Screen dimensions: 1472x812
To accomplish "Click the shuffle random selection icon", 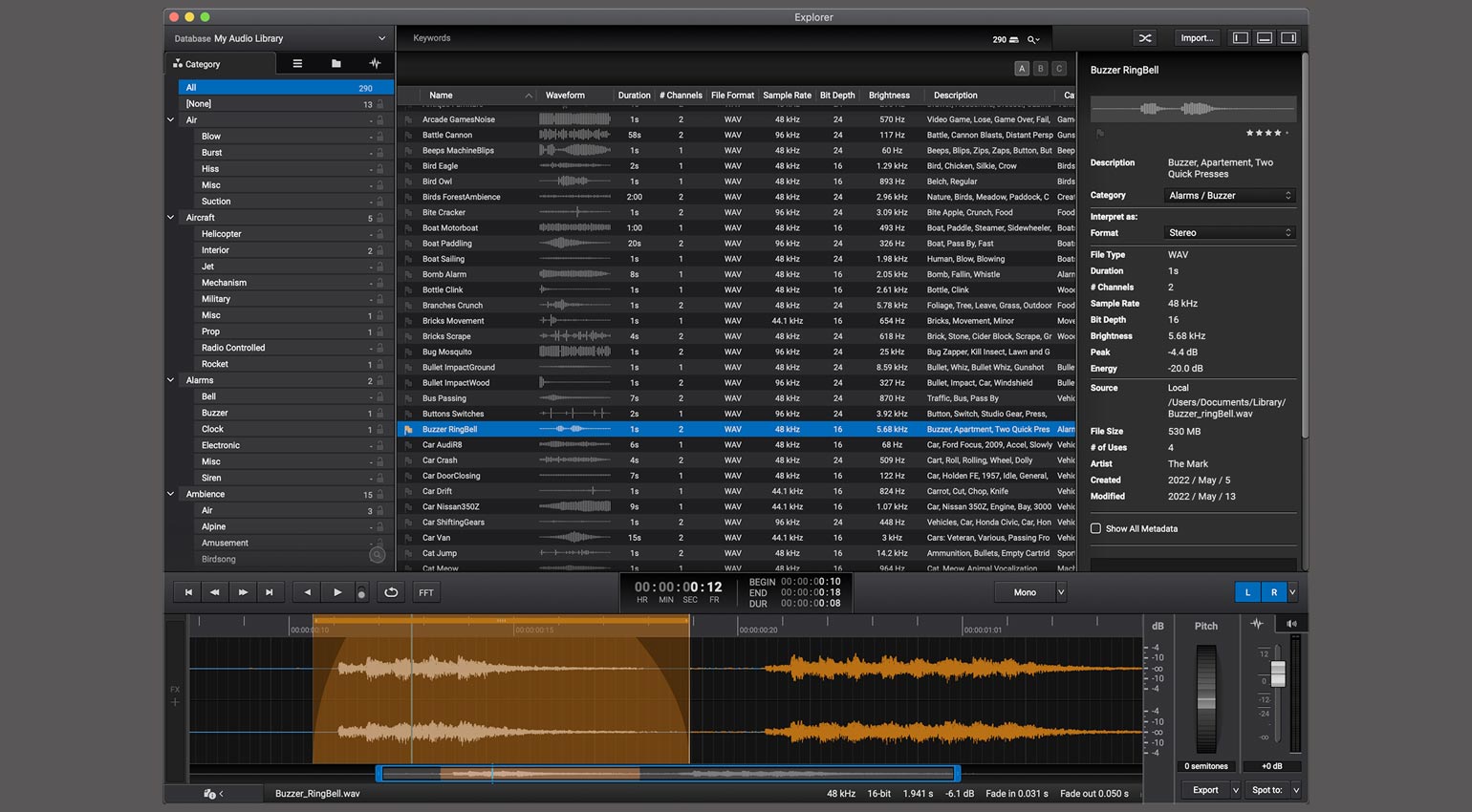I will pos(1144,38).
